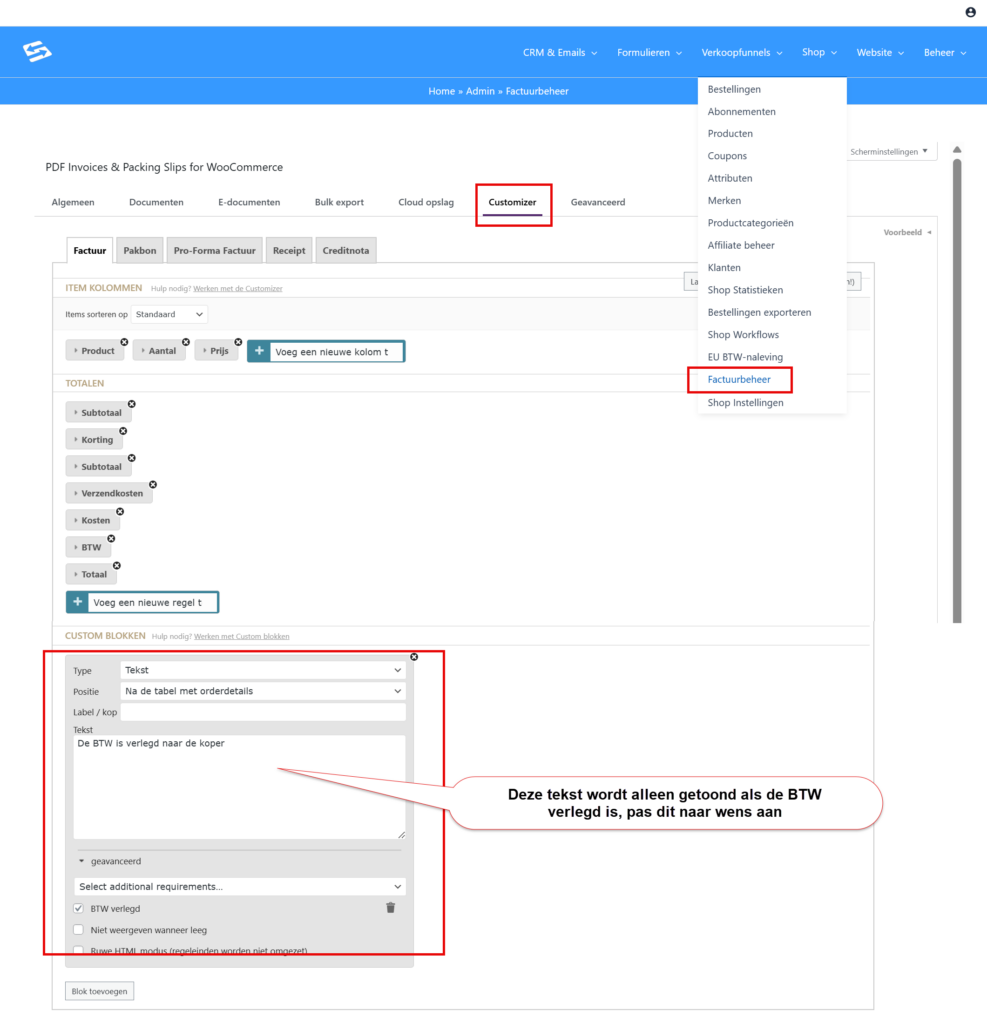Click the Label / kop input field
987x1024 pixels.
point(263,712)
